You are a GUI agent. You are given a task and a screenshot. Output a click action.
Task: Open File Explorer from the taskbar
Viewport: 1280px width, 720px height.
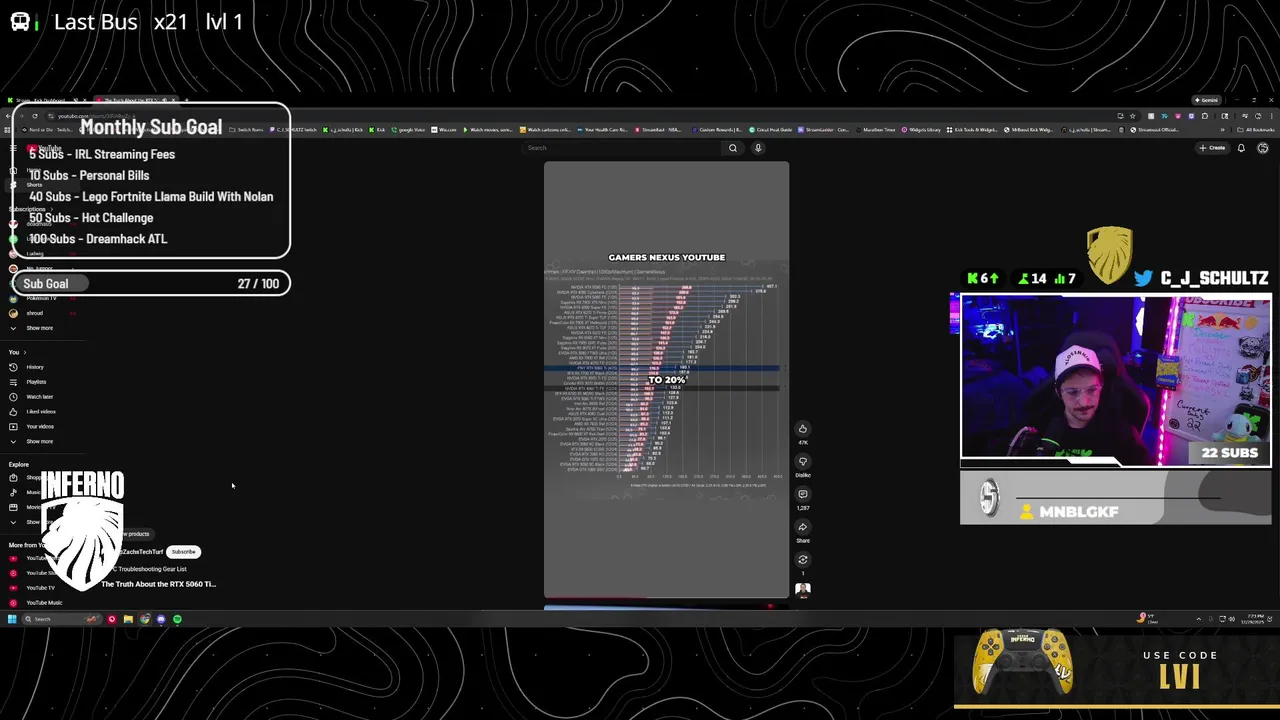tap(128, 619)
